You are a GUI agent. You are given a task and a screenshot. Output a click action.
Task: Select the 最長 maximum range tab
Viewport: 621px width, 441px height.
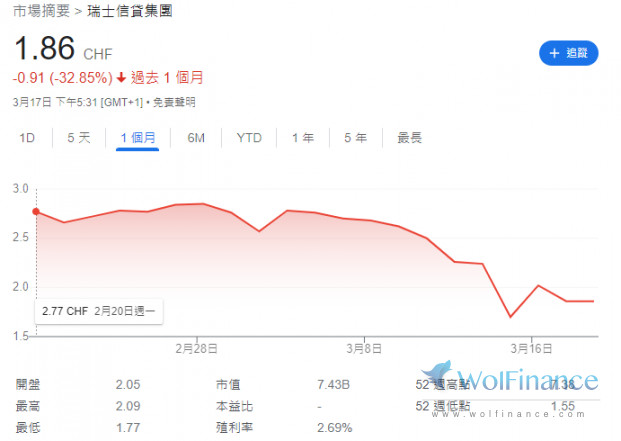pyautogui.click(x=409, y=138)
